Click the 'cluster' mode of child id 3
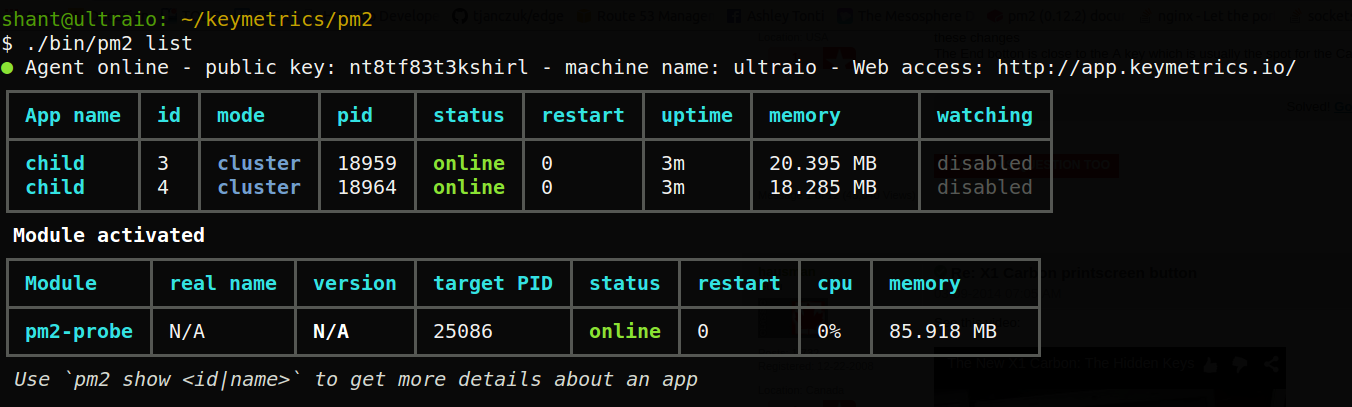The image size is (1352, 407). (258, 163)
